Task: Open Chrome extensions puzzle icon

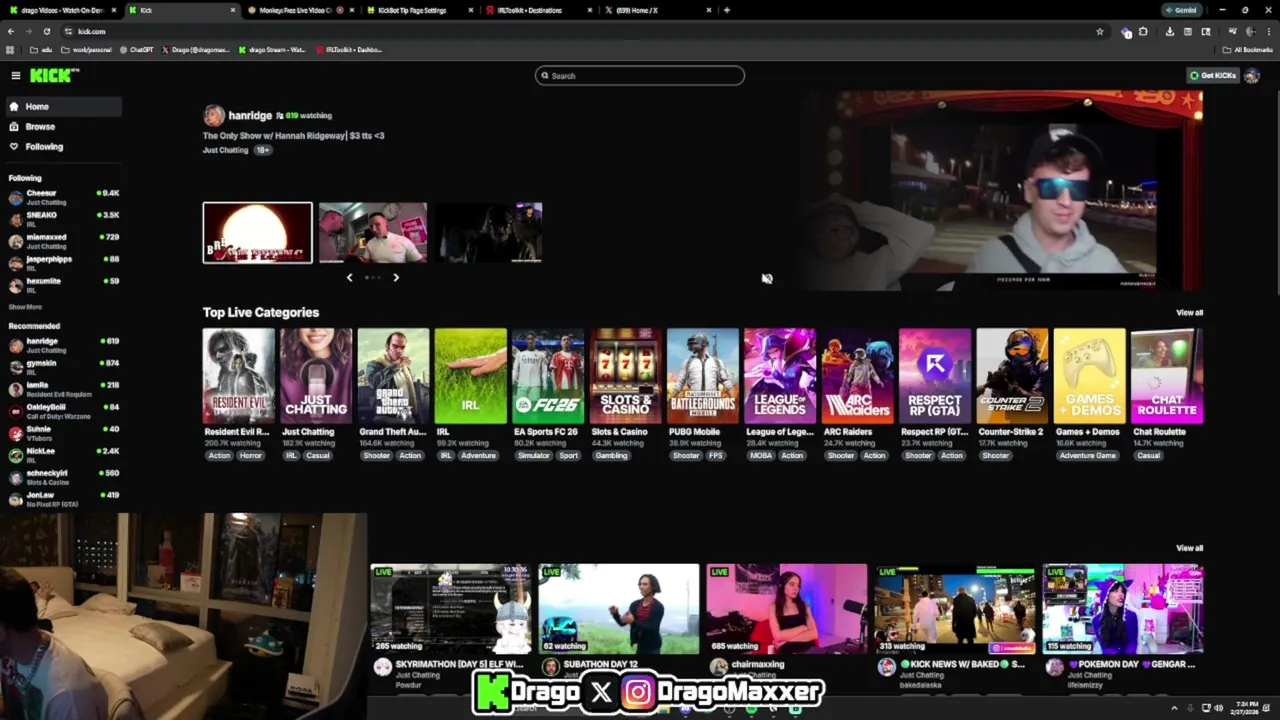Action: coord(1143,31)
